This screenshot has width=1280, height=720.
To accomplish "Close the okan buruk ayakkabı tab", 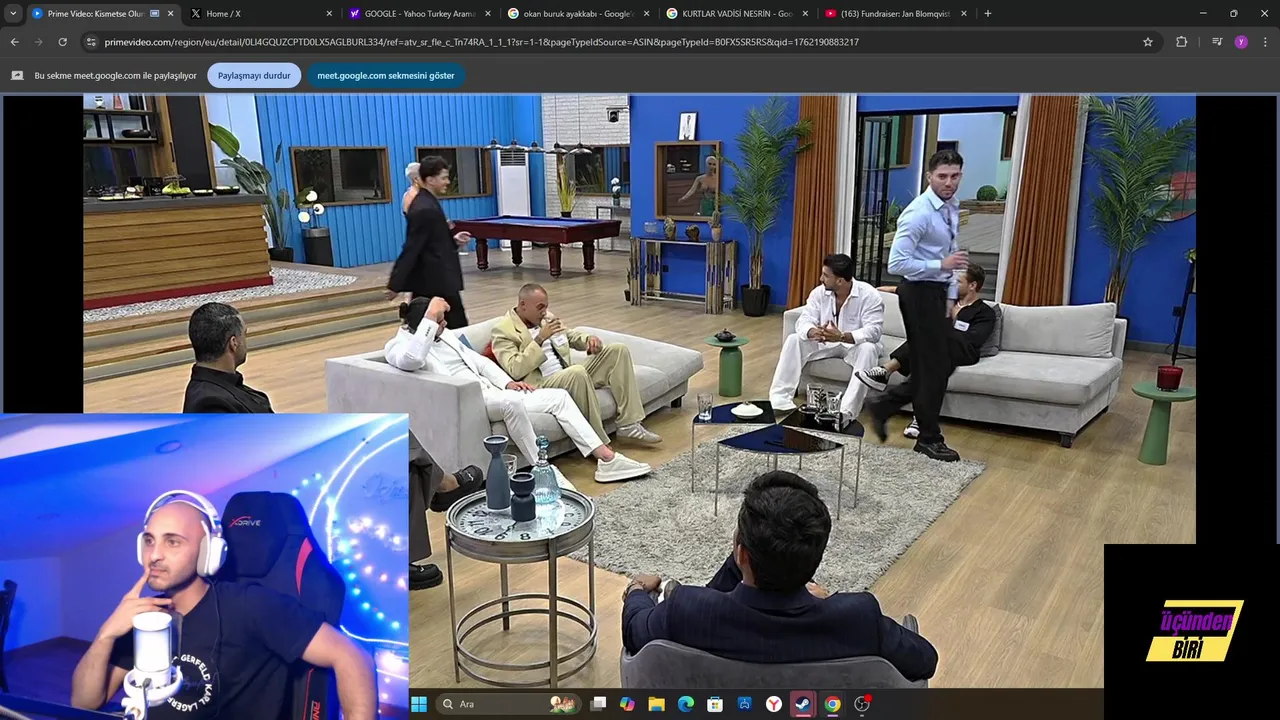I will pos(646,14).
